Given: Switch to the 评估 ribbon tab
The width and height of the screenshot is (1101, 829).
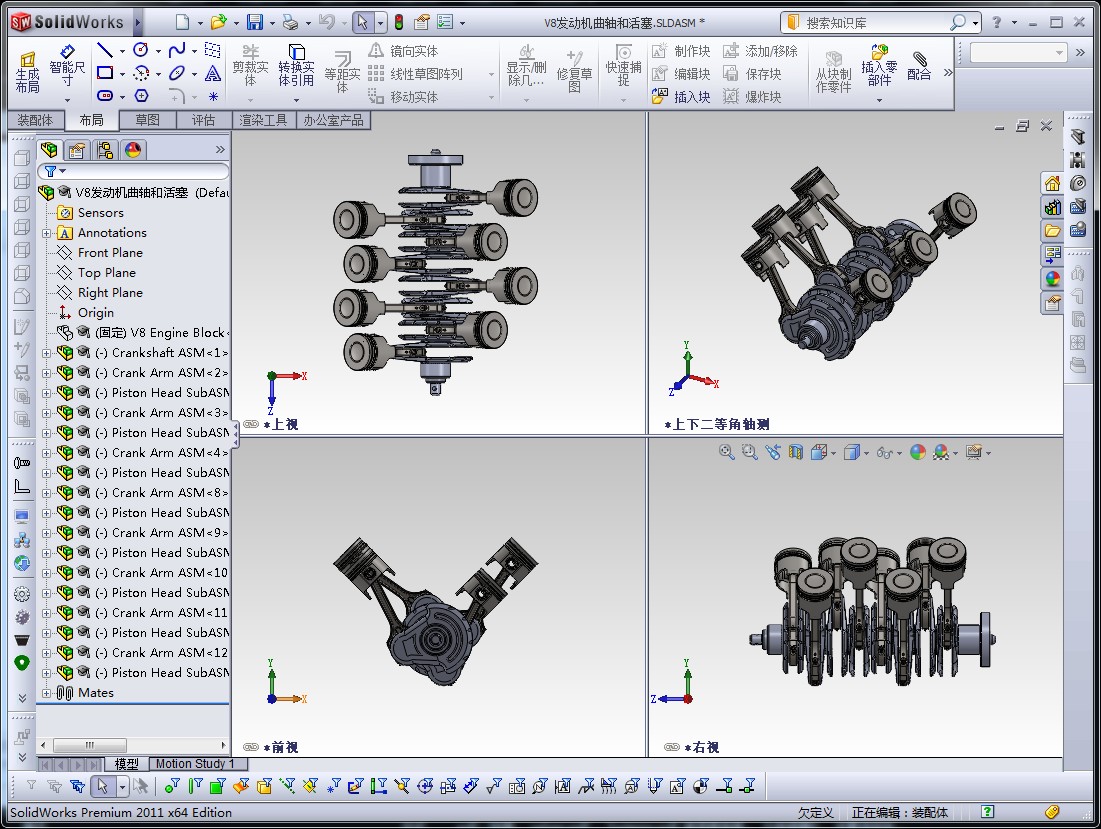Looking at the screenshot, I should point(203,119).
